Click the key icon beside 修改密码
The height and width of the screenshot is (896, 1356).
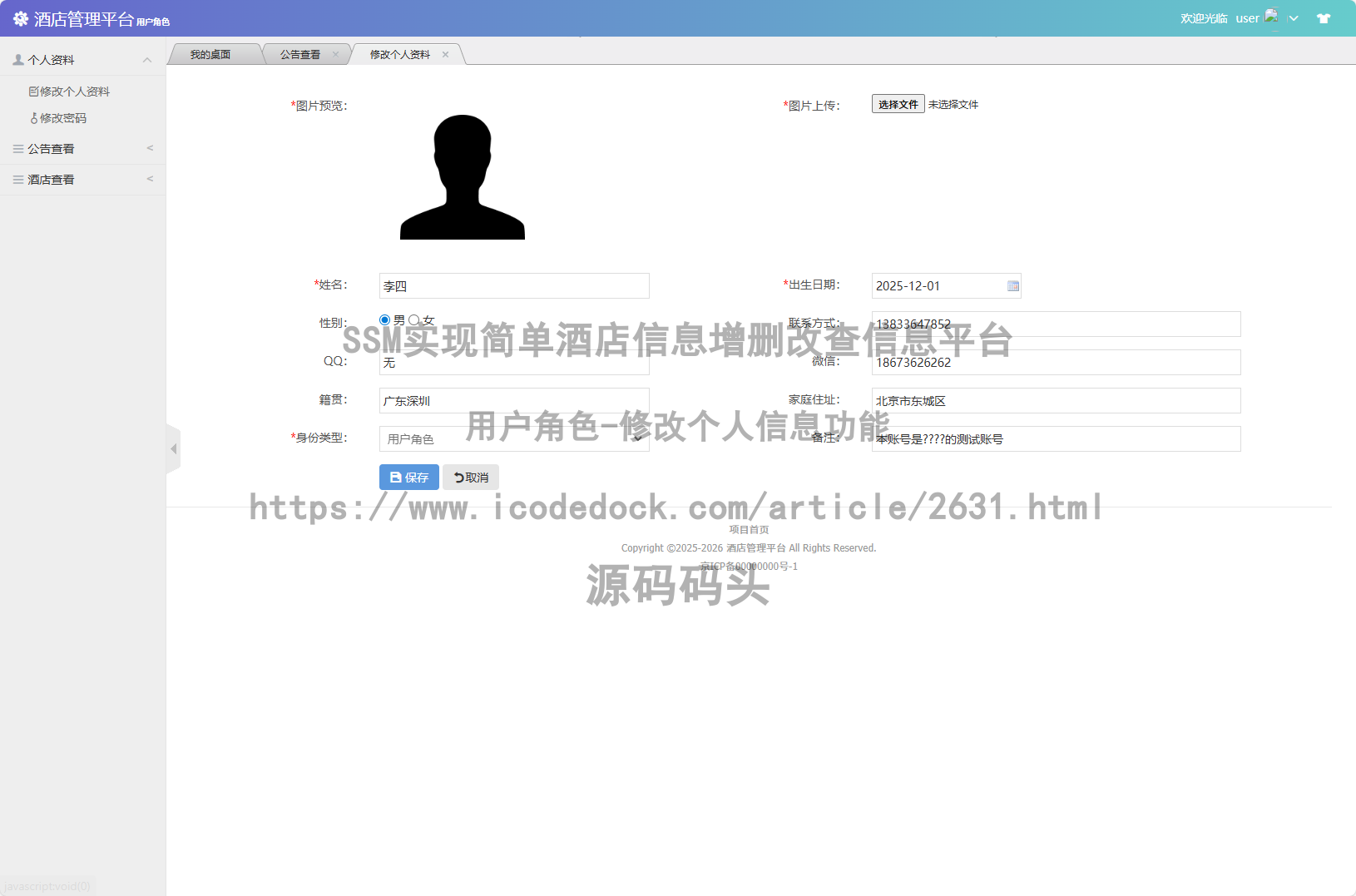[x=35, y=118]
